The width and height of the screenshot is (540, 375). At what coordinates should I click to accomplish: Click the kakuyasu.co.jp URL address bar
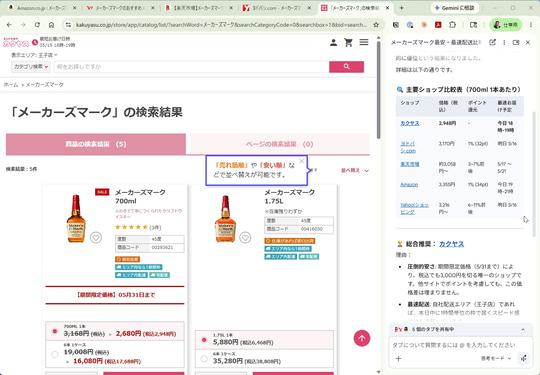220,25
